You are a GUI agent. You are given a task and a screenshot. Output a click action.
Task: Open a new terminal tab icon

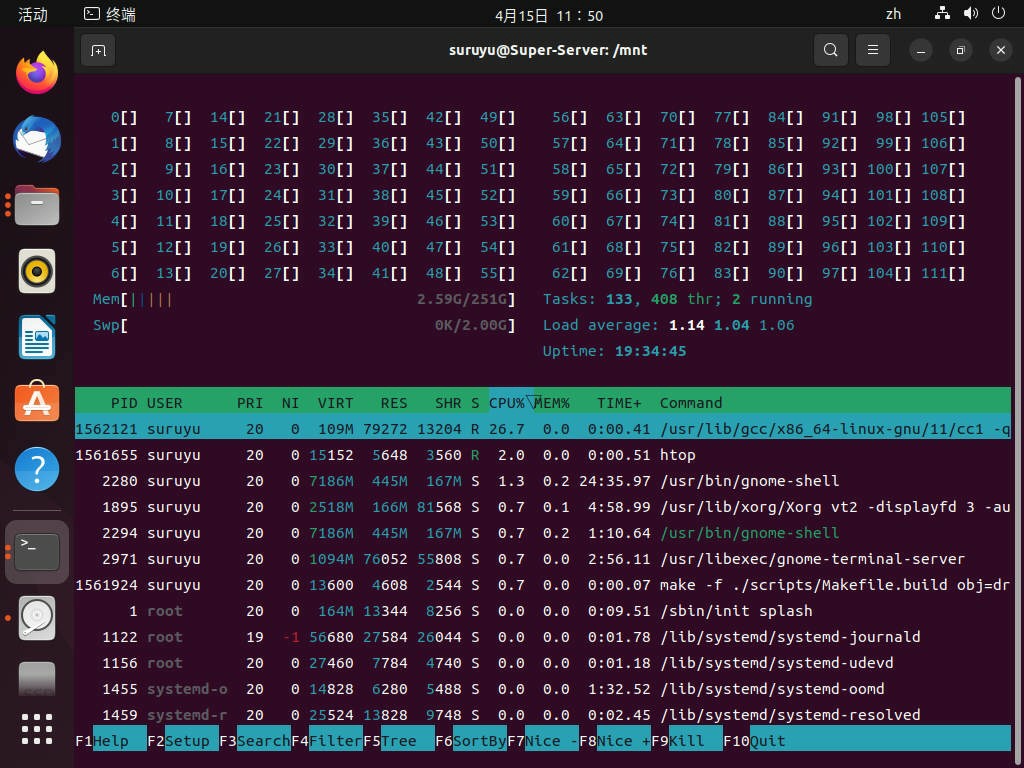pos(98,50)
